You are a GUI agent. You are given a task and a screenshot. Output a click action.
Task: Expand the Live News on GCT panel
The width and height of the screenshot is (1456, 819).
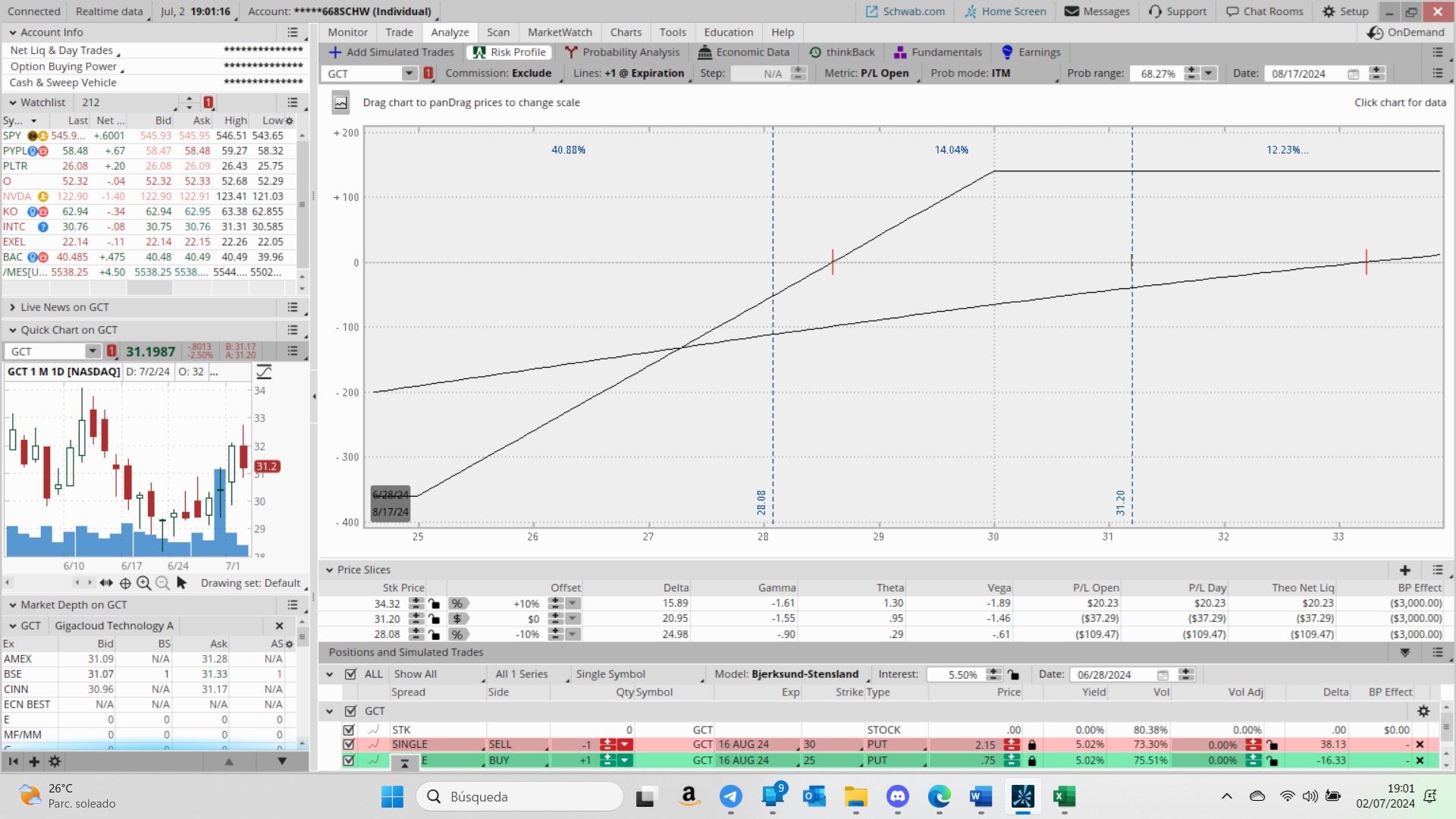click(x=12, y=307)
